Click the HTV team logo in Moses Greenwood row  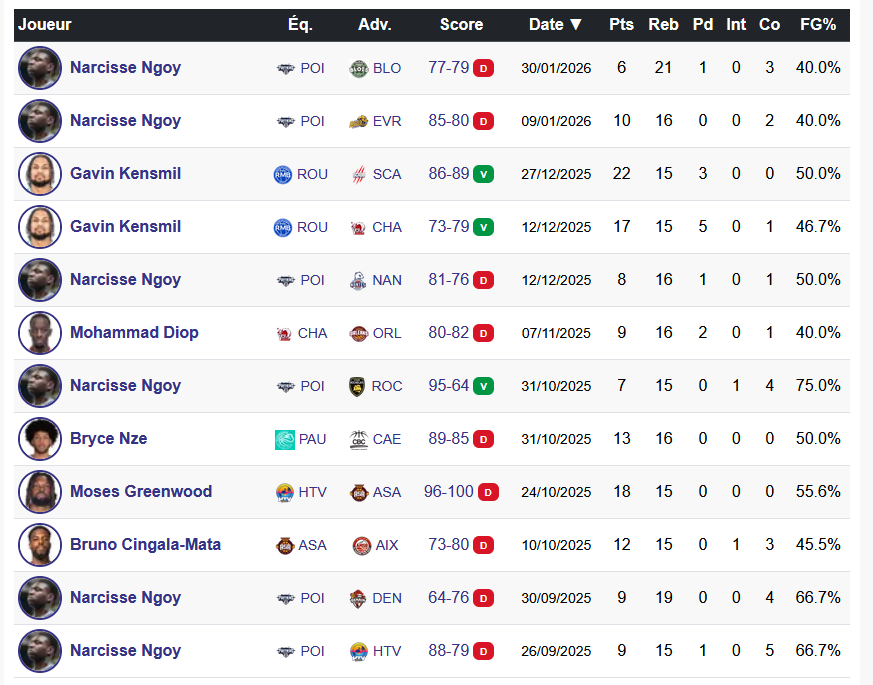click(285, 492)
